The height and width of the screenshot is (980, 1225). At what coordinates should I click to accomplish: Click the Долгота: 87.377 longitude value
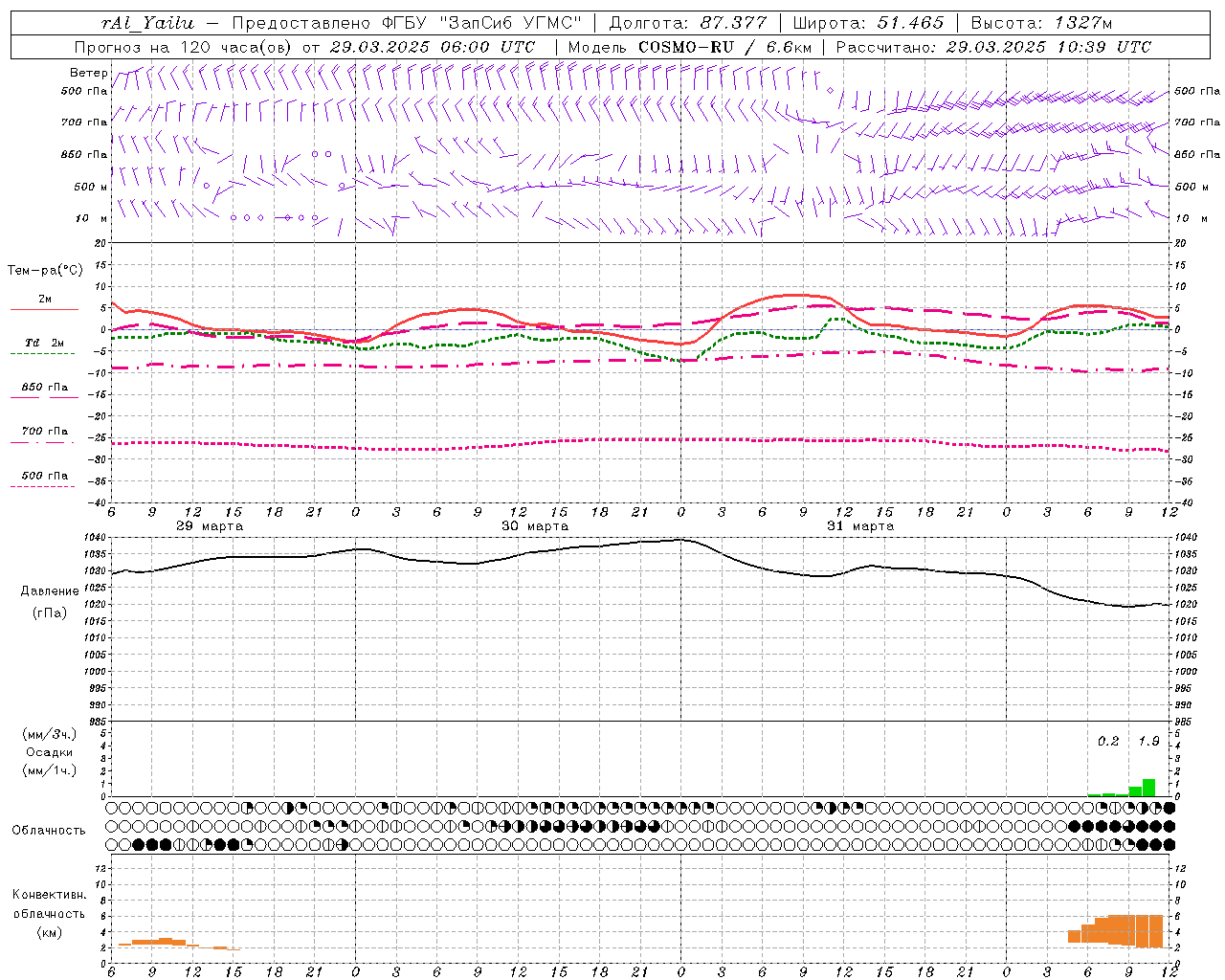tap(688, 23)
